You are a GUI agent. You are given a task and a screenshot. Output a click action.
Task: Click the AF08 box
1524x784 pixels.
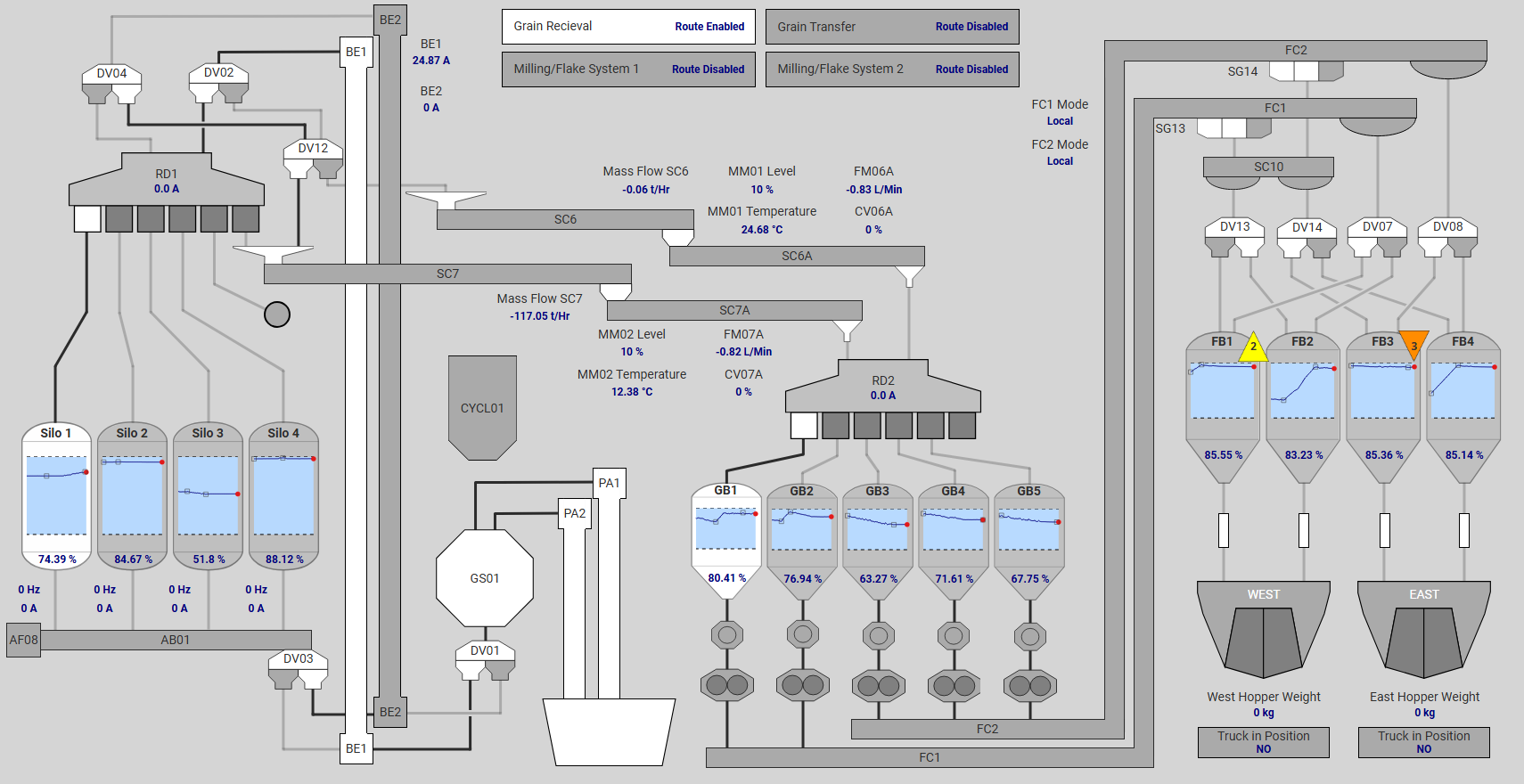point(23,640)
